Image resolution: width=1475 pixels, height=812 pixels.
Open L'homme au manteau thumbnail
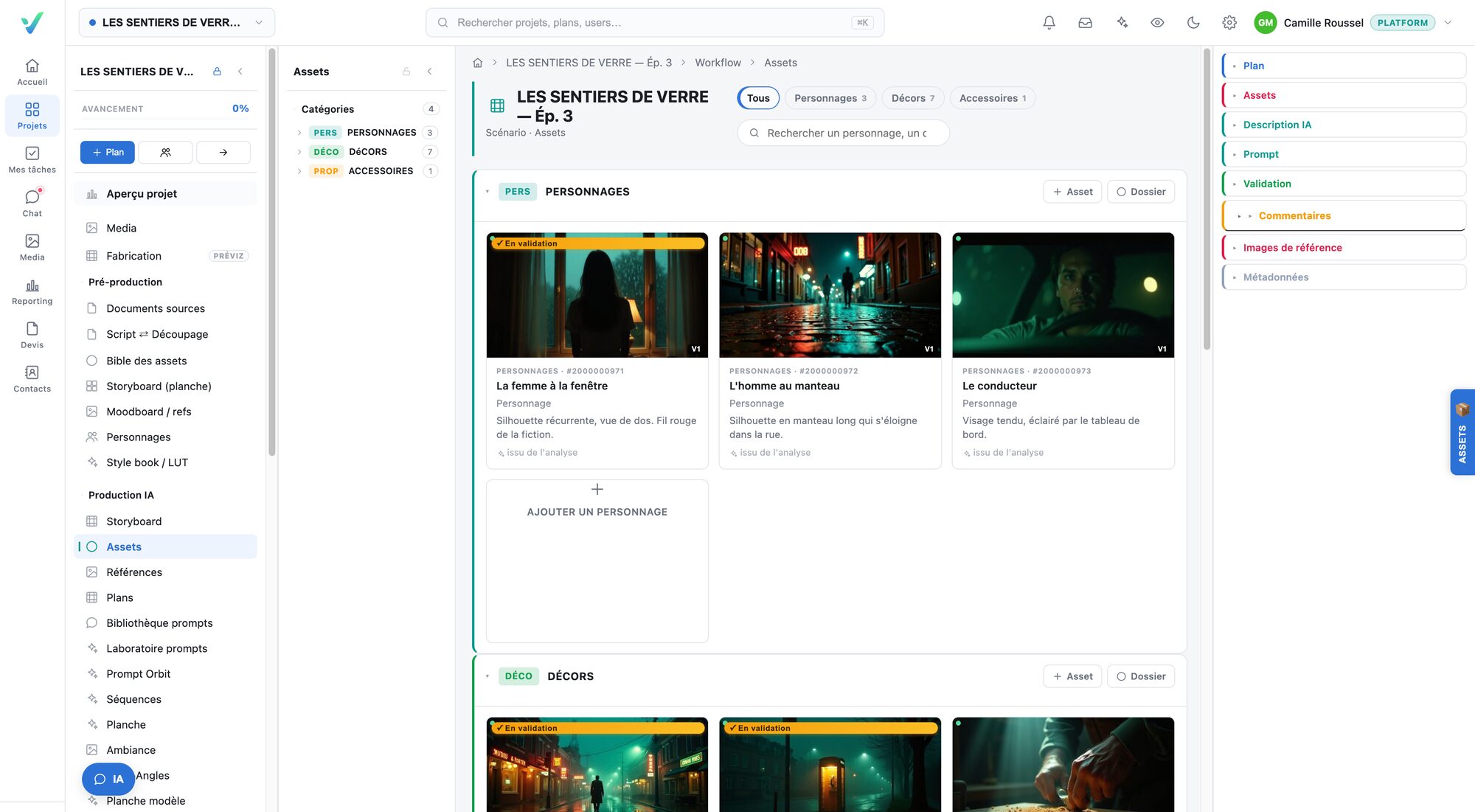coord(830,295)
